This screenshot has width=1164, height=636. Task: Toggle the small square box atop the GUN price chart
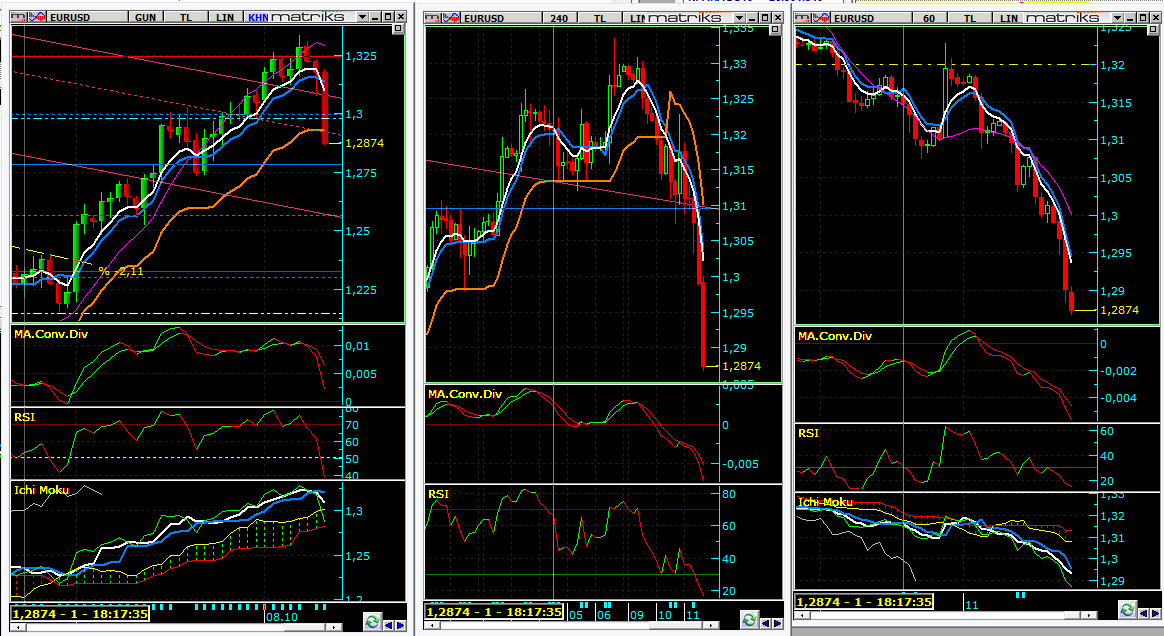[x=398, y=28]
